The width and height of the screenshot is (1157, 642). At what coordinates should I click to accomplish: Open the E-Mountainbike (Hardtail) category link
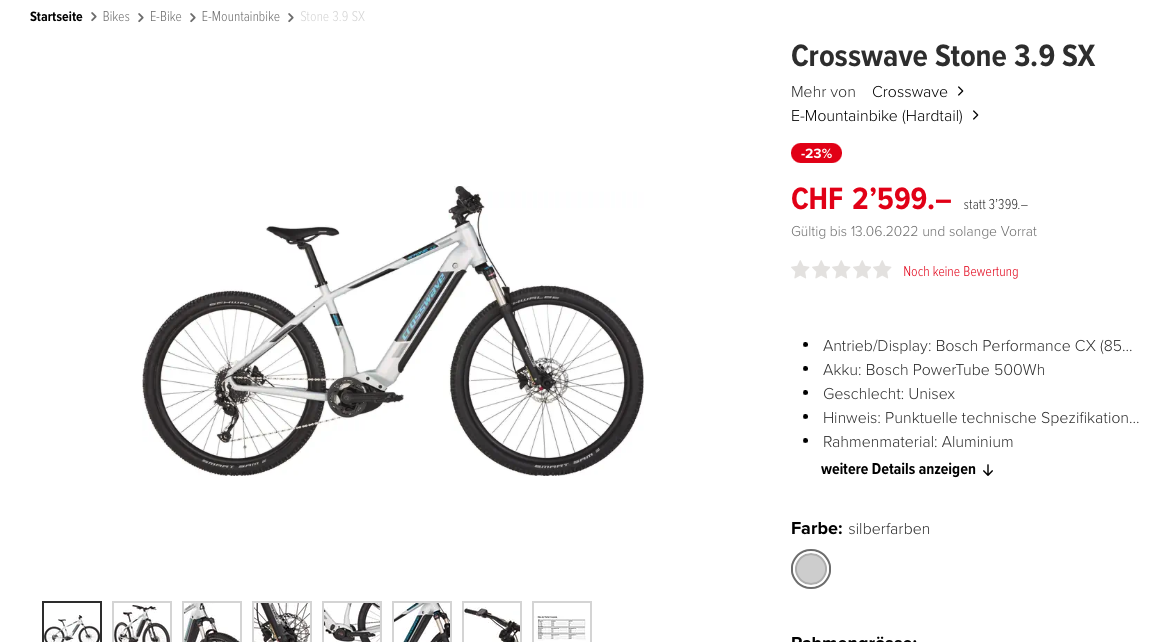point(877,116)
